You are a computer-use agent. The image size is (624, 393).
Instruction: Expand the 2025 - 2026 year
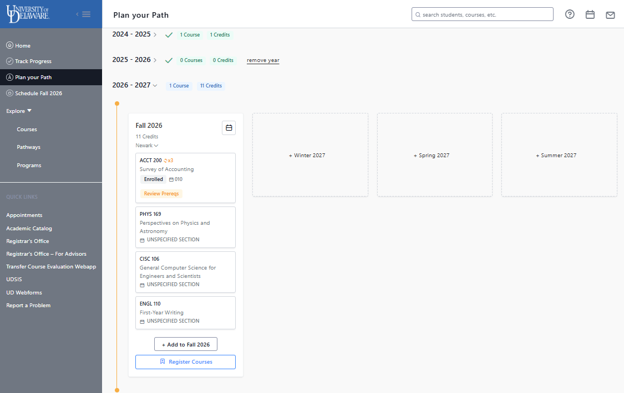point(155,60)
